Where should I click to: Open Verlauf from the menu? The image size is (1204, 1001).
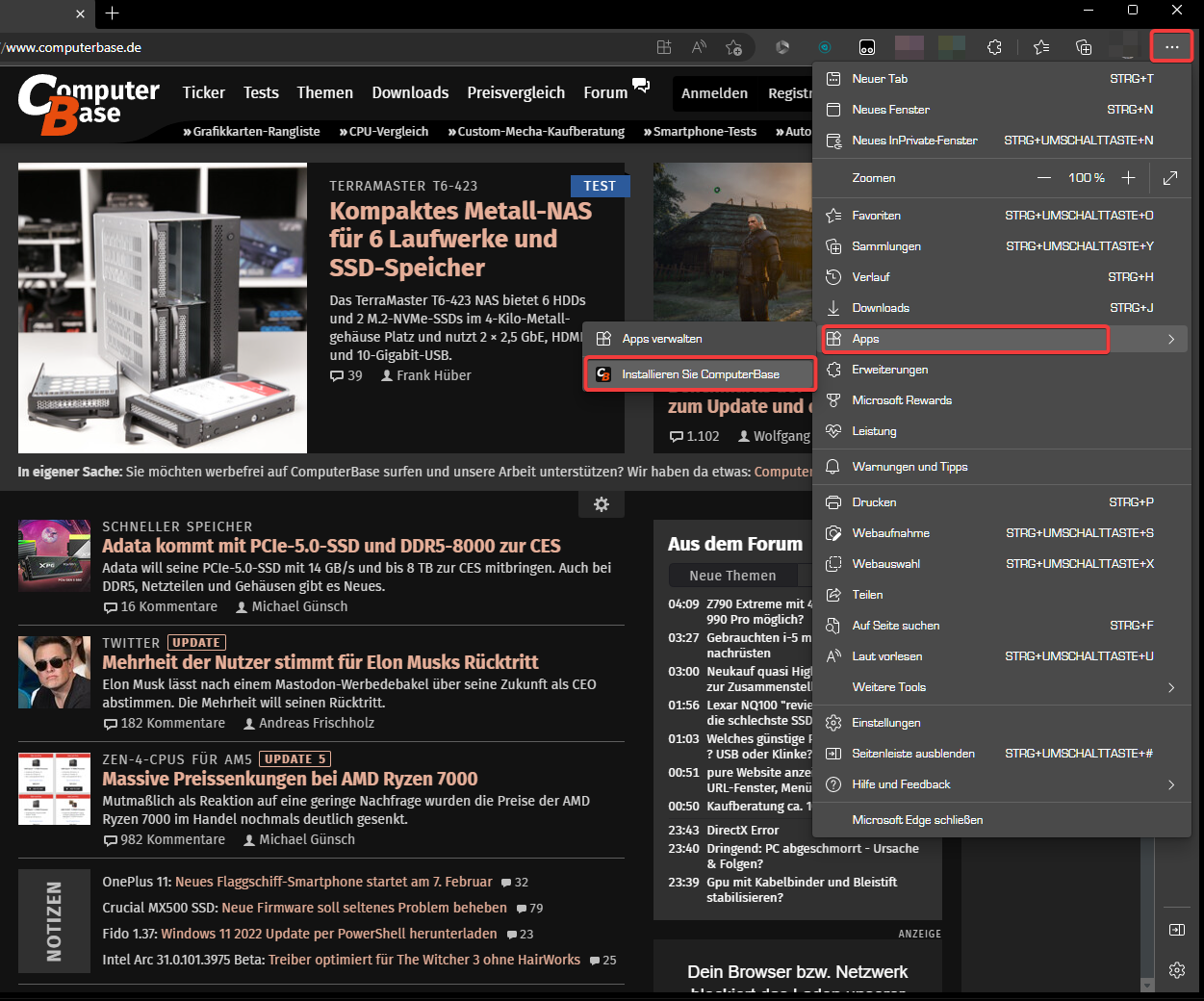[x=1002, y=277]
